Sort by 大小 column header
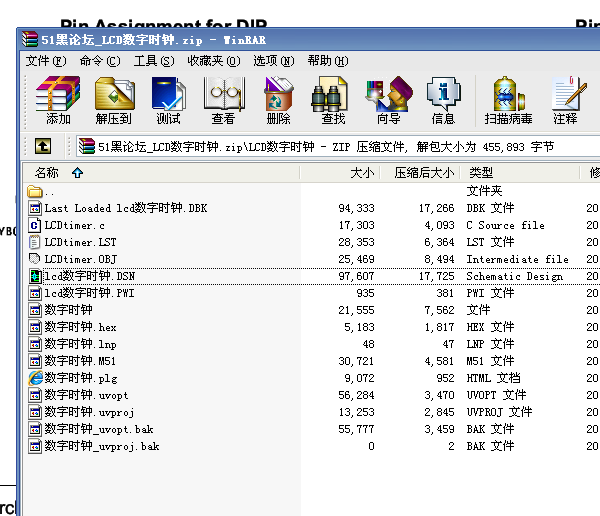Image resolution: width=600 pixels, height=516 pixels. pos(340,173)
